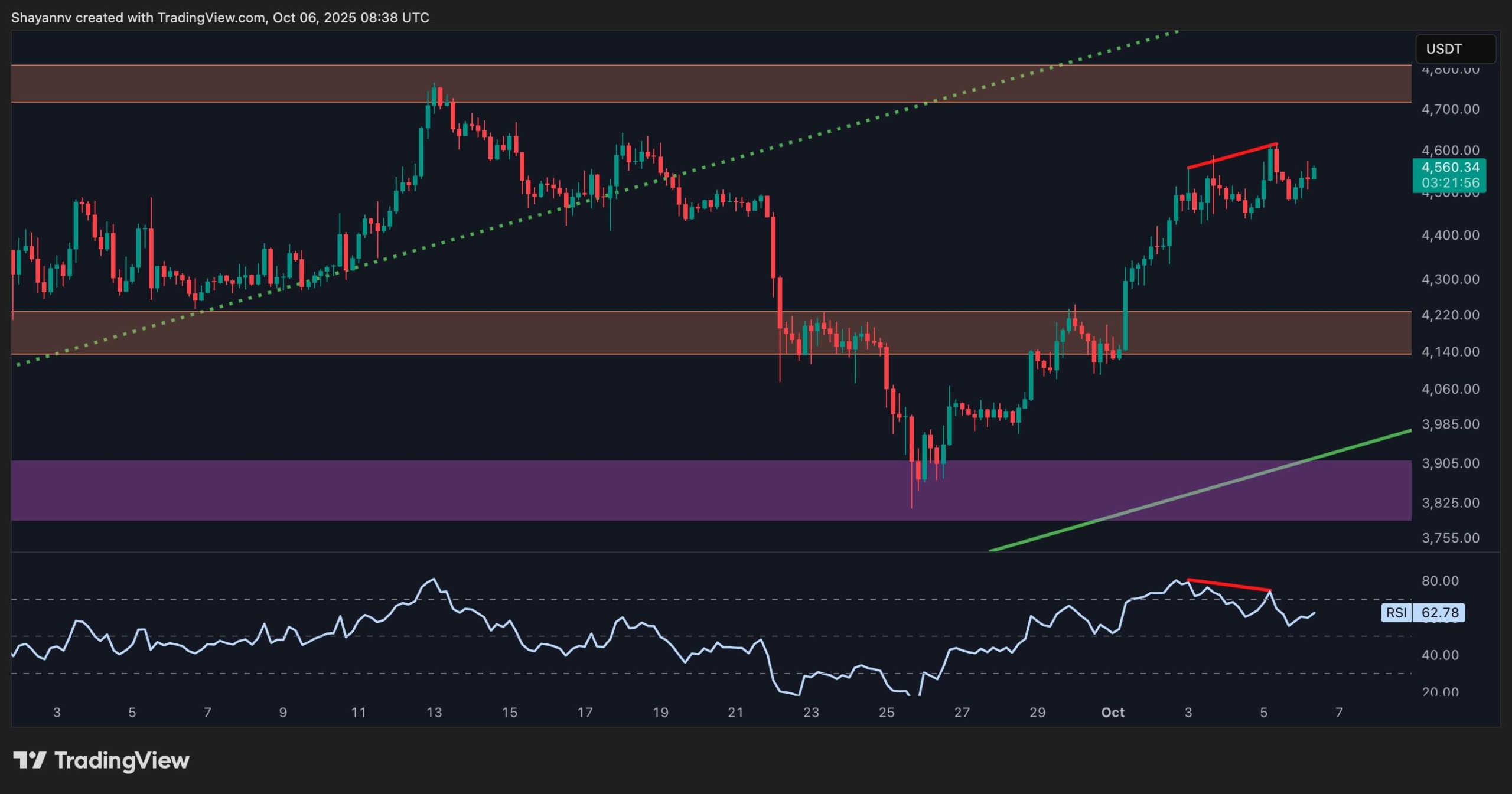Screen dimensions: 1512x794
Task: Click the Shayannv TradingView.com attribution text
Action: (220, 18)
